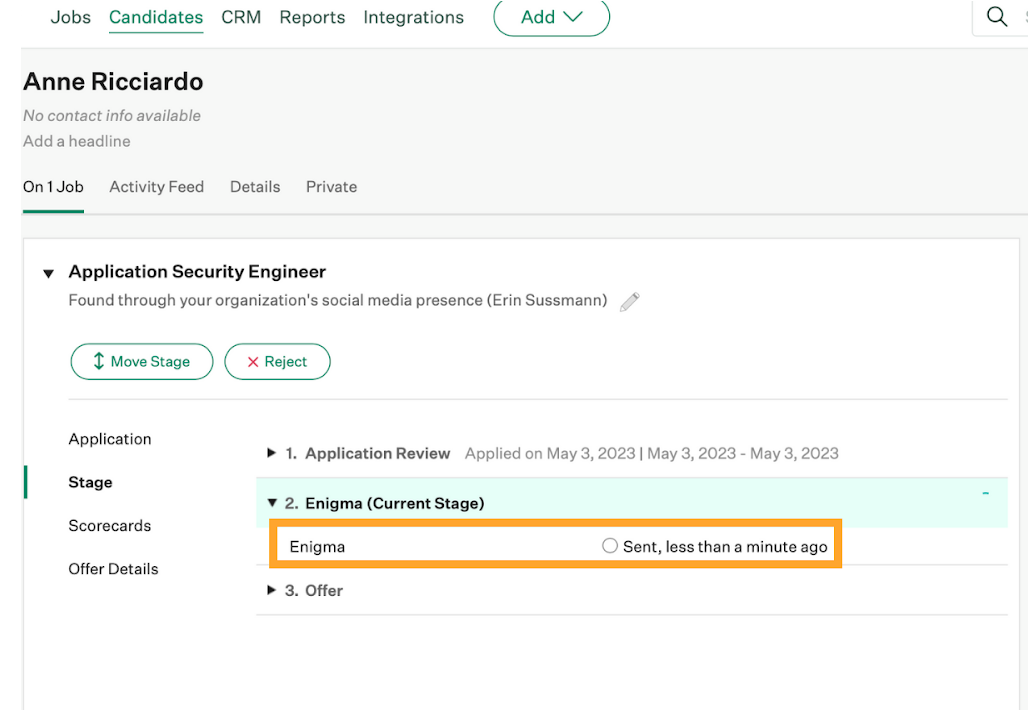Image resolution: width=1028 pixels, height=710 pixels.
Task: Open the Details tab
Action: pos(255,187)
